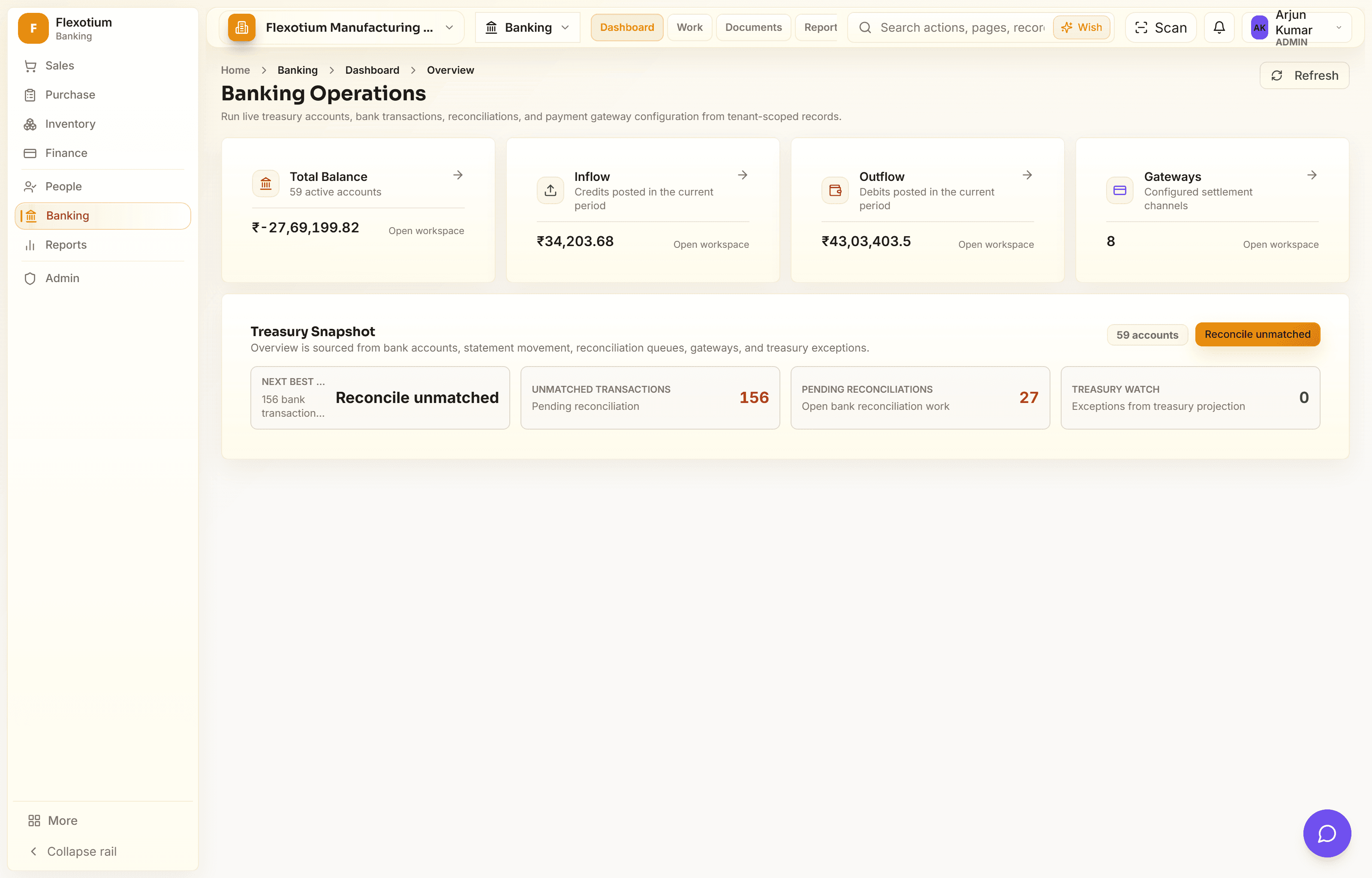
Task: Select Banking in the sidebar
Action: tap(102, 216)
